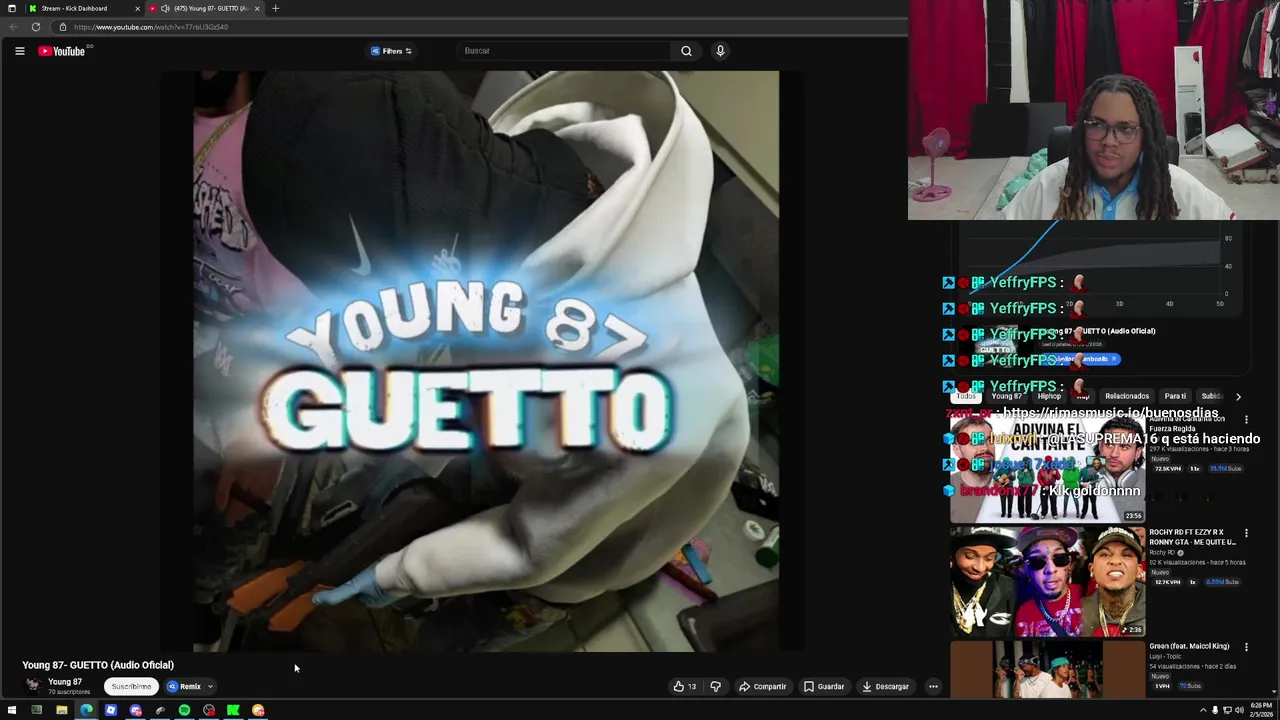Open options for Green feat. Maicol King
This screenshot has width=1280, height=720.
pos(1246,647)
